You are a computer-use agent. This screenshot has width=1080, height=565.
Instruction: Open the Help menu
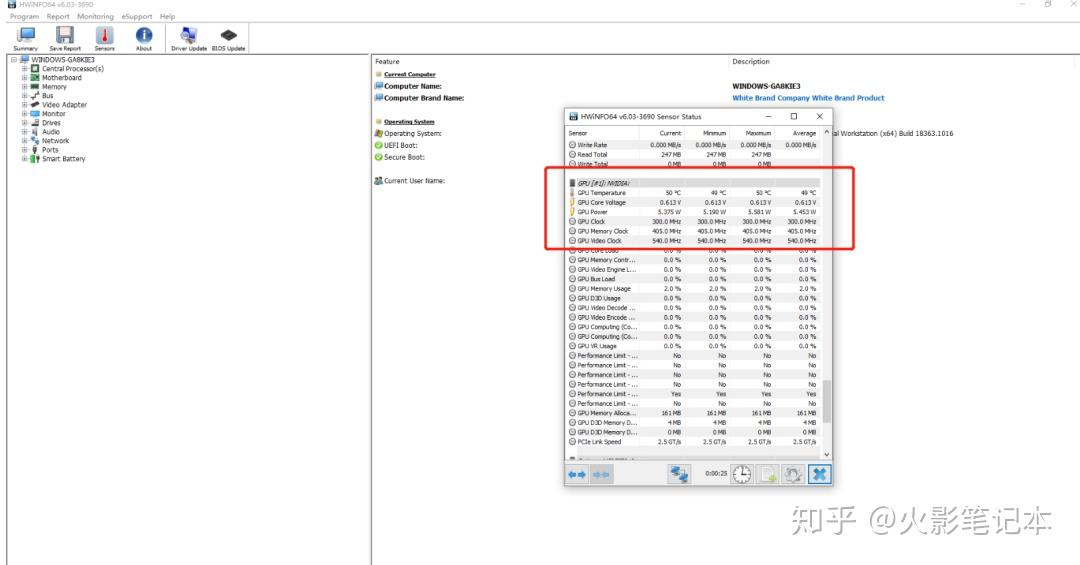click(167, 17)
